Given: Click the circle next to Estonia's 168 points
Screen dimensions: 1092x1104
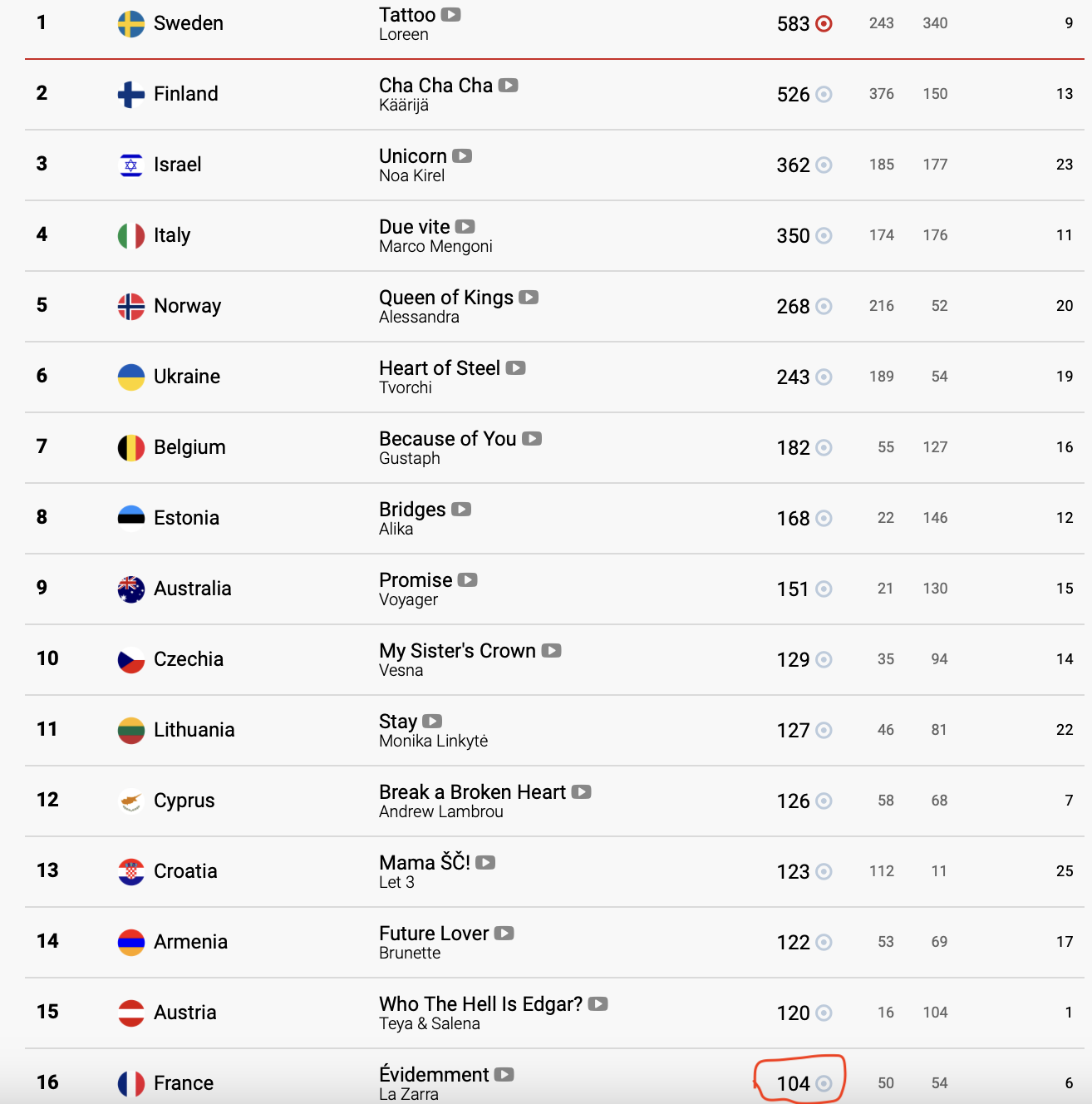Looking at the screenshot, I should [x=824, y=519].
